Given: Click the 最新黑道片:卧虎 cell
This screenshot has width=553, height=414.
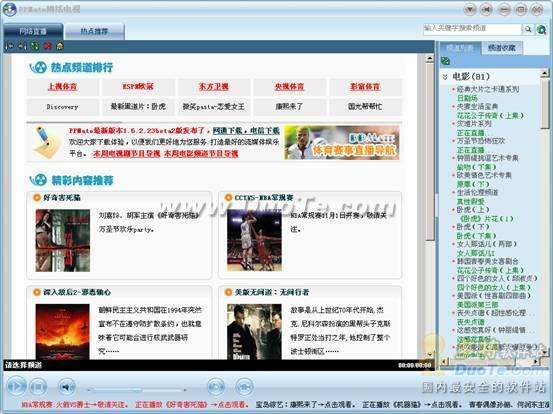Looking at the screenshot, I should click(x=138, y=106).
